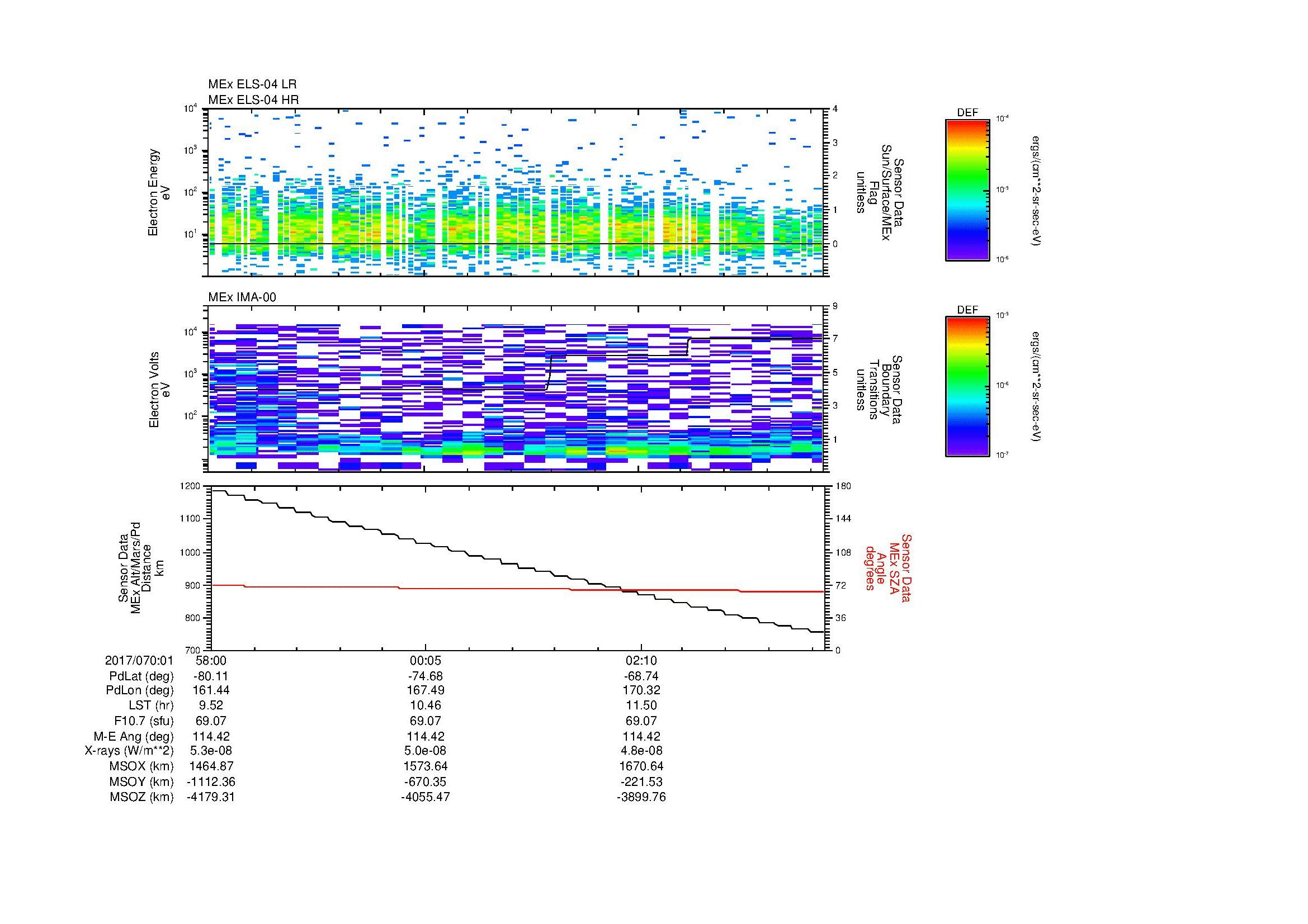Image resolution: width=1308 pixels, height=924 pixels.
Task: Click the 1573.64 MSOX value
Action: (x=426, y=766)
